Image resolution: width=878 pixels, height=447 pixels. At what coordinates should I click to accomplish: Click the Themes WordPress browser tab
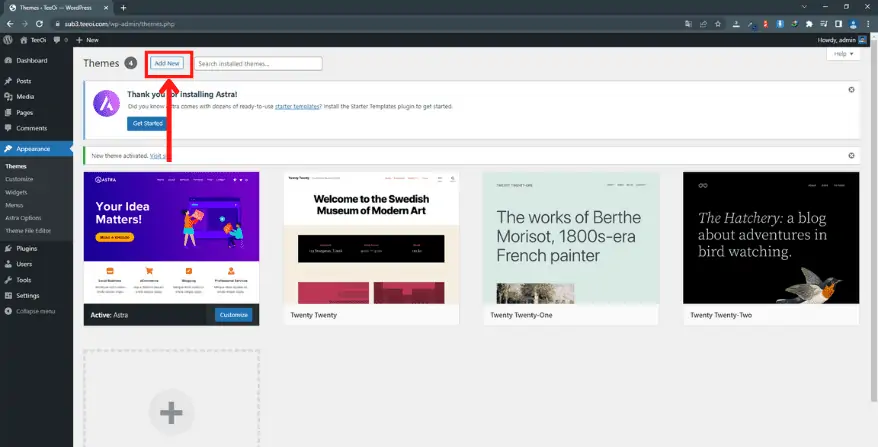[56, 8]
